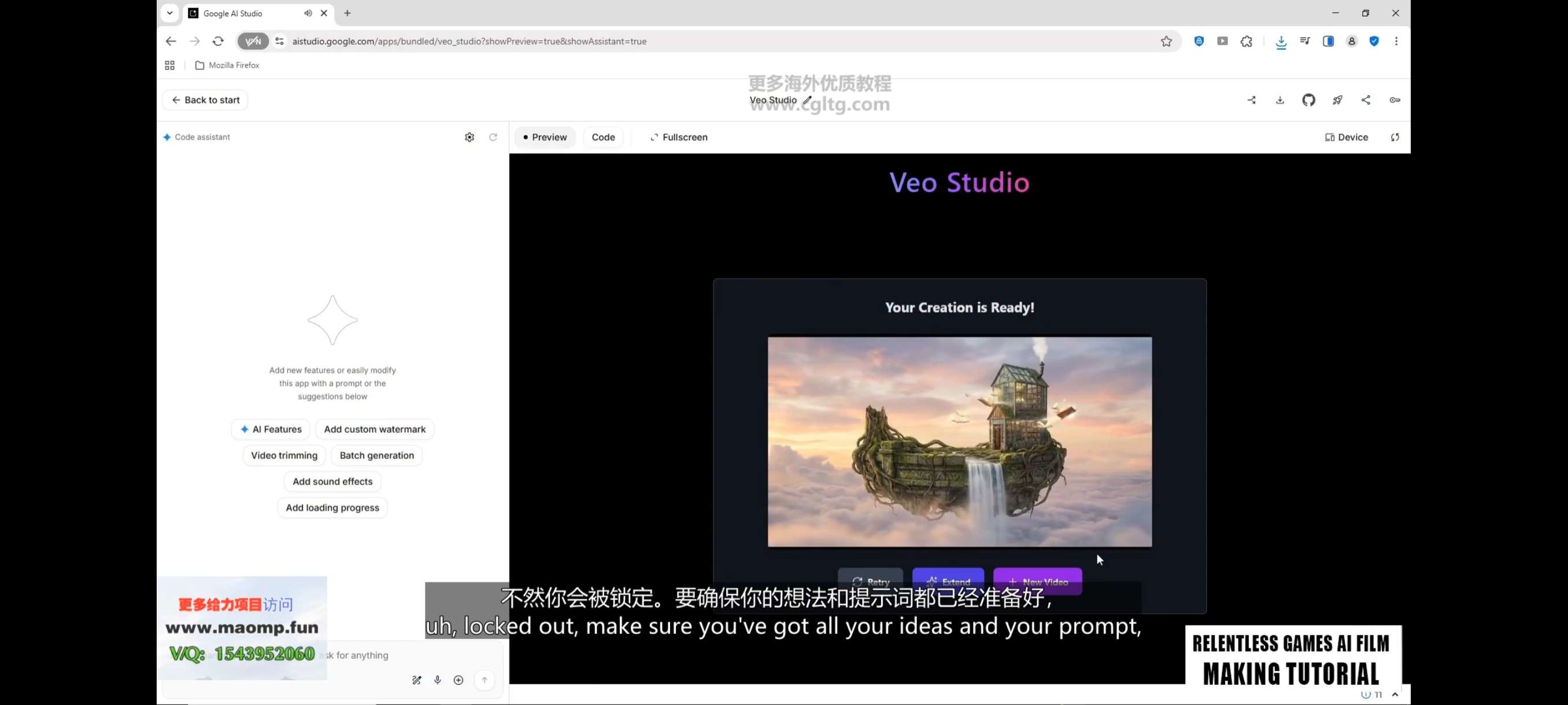Expand the bottom-right status chevron
The image size is (1568, 705).
coord(1395,695)
